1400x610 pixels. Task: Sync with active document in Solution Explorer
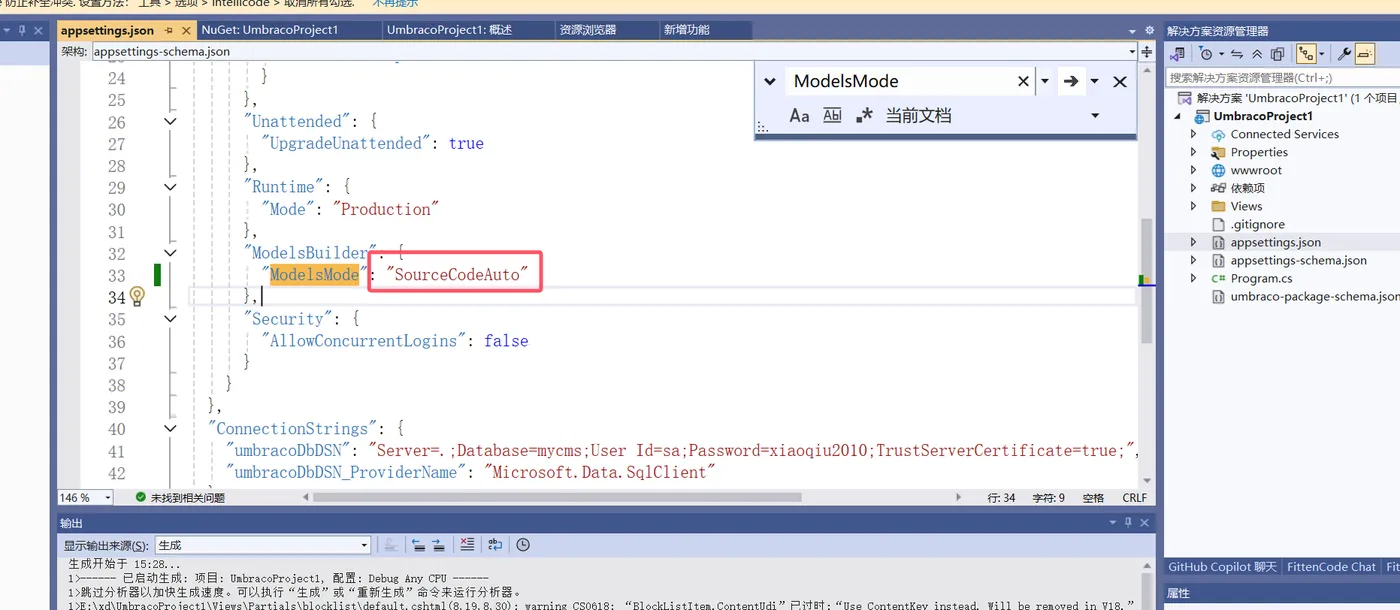pyautogui.click(x=1237, y=54)
